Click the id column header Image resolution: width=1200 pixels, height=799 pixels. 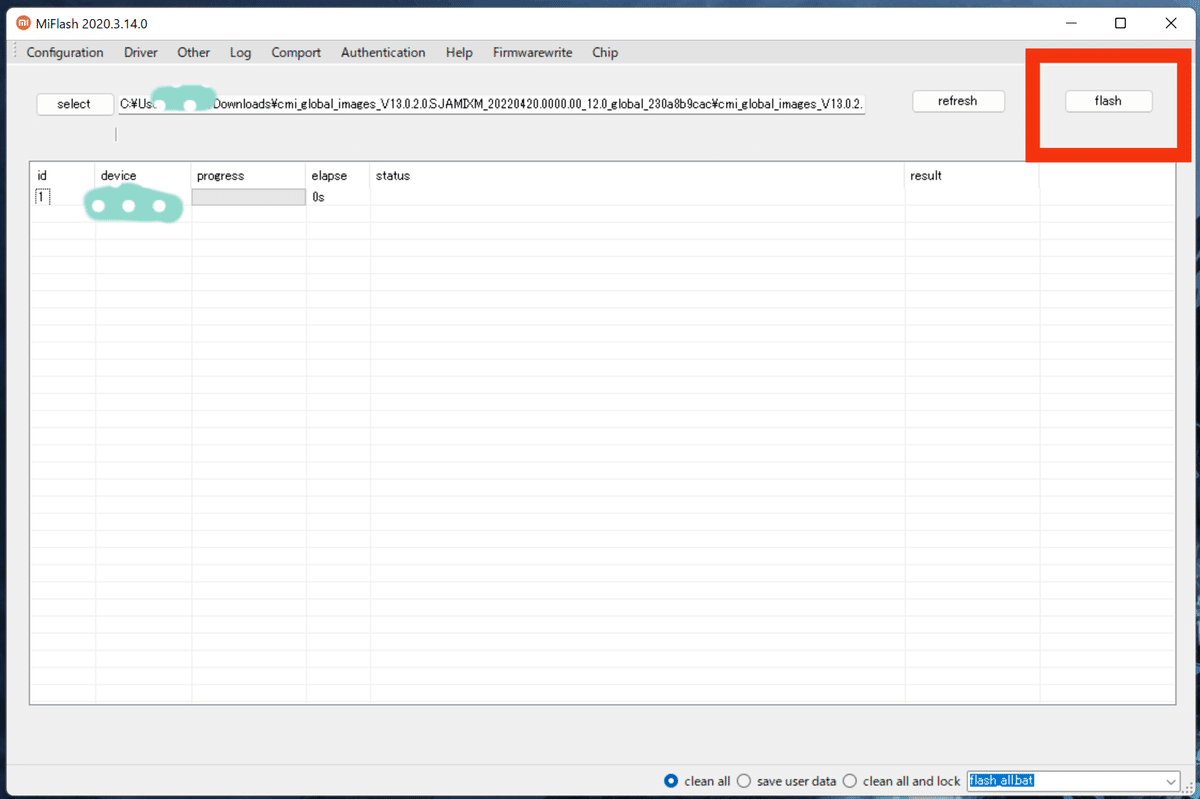click(x=62, y=175)
